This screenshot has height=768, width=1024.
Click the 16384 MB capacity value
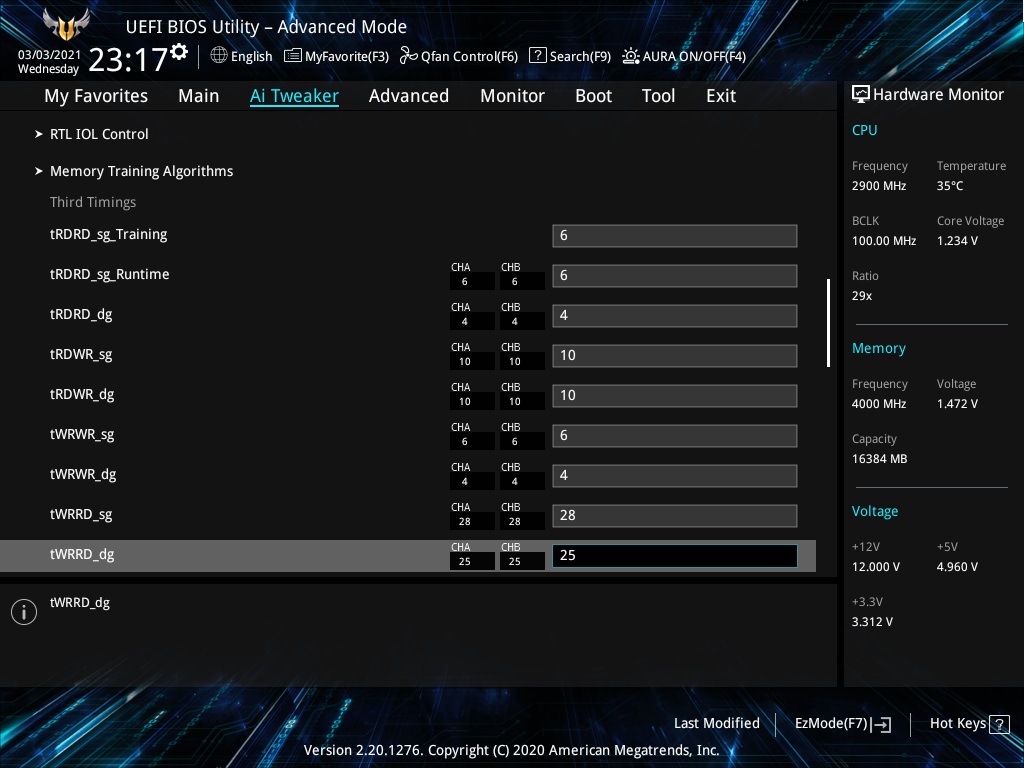tap(880, 458)
